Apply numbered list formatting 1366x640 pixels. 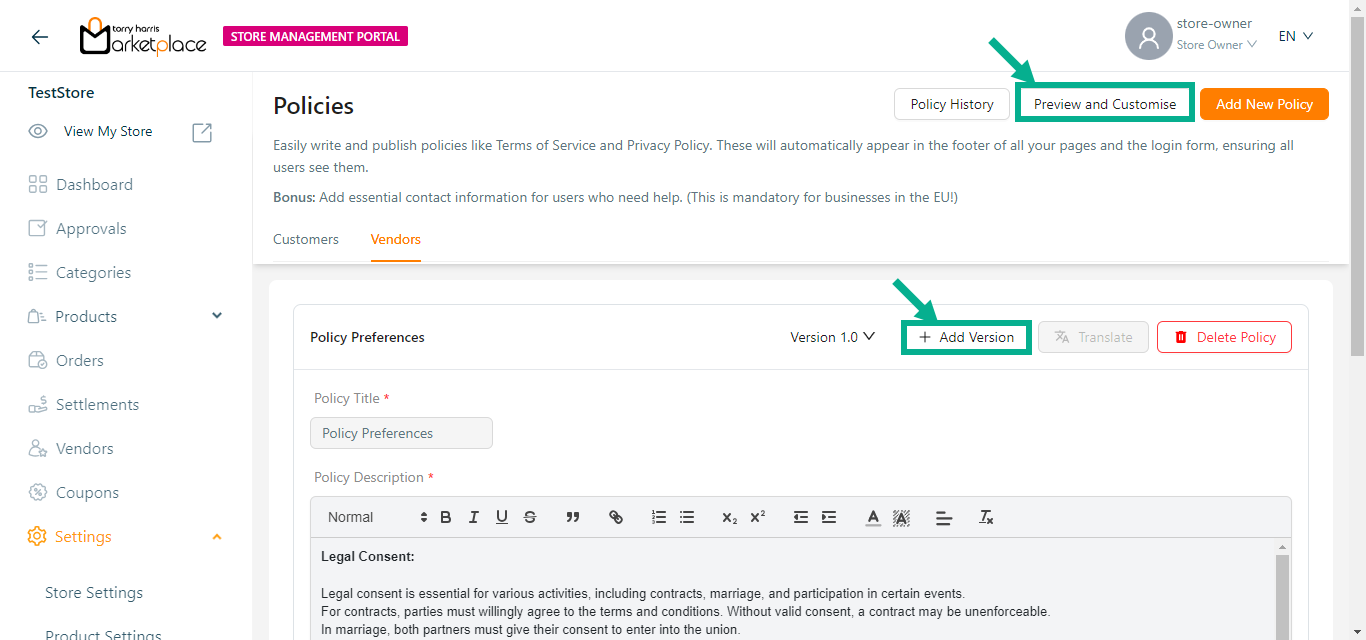click(x=659, y=517)
